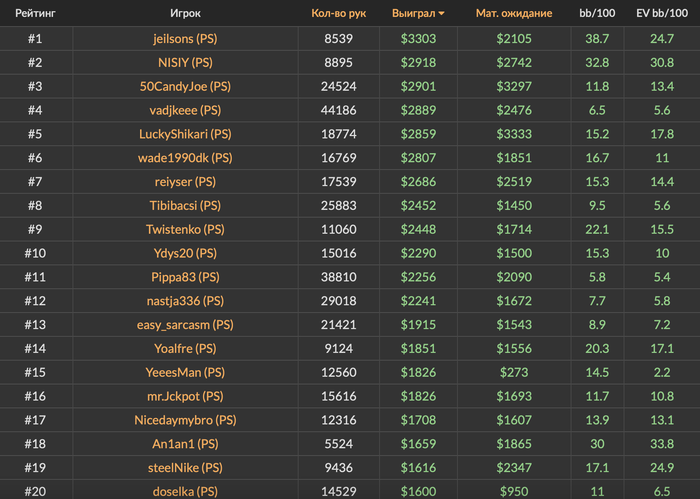Select Tibibacsi (PS) player entry
This screenshot has width=700, height=499.
[185, 205]
